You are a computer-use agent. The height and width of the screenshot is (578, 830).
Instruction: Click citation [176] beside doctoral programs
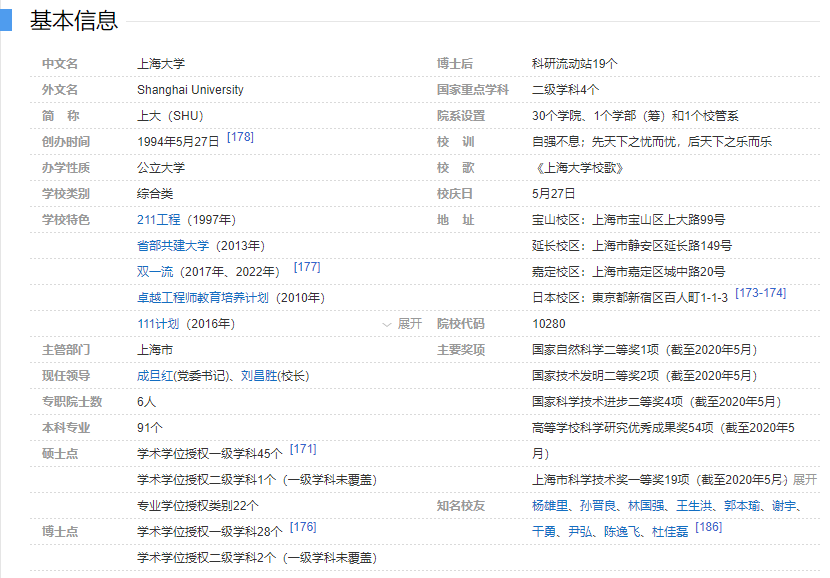click(x=303, y=527)
